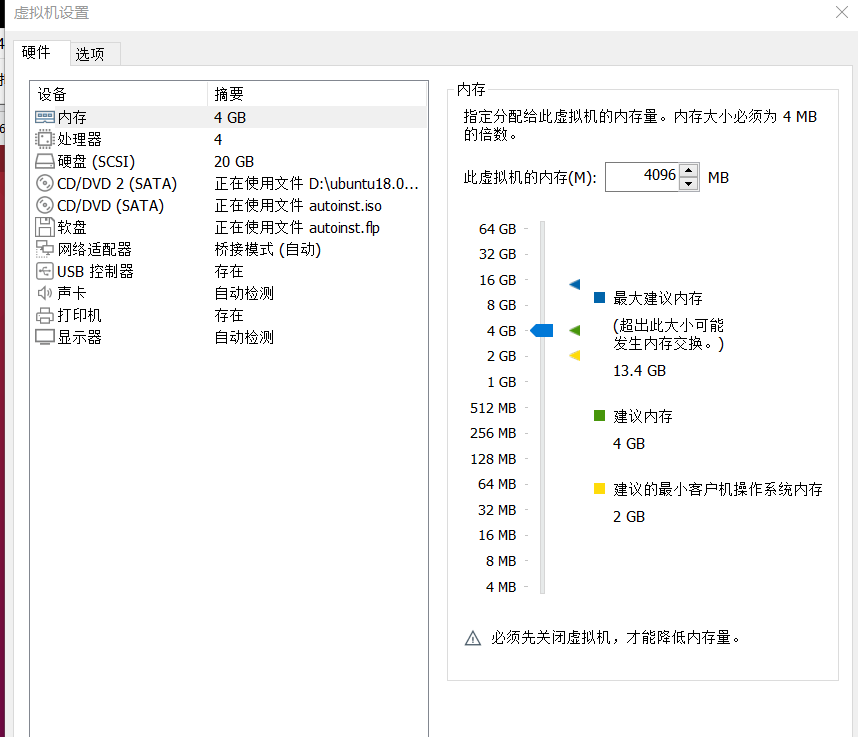Select the 硬盘 (SCSI) disk icon

coord(44,161)
